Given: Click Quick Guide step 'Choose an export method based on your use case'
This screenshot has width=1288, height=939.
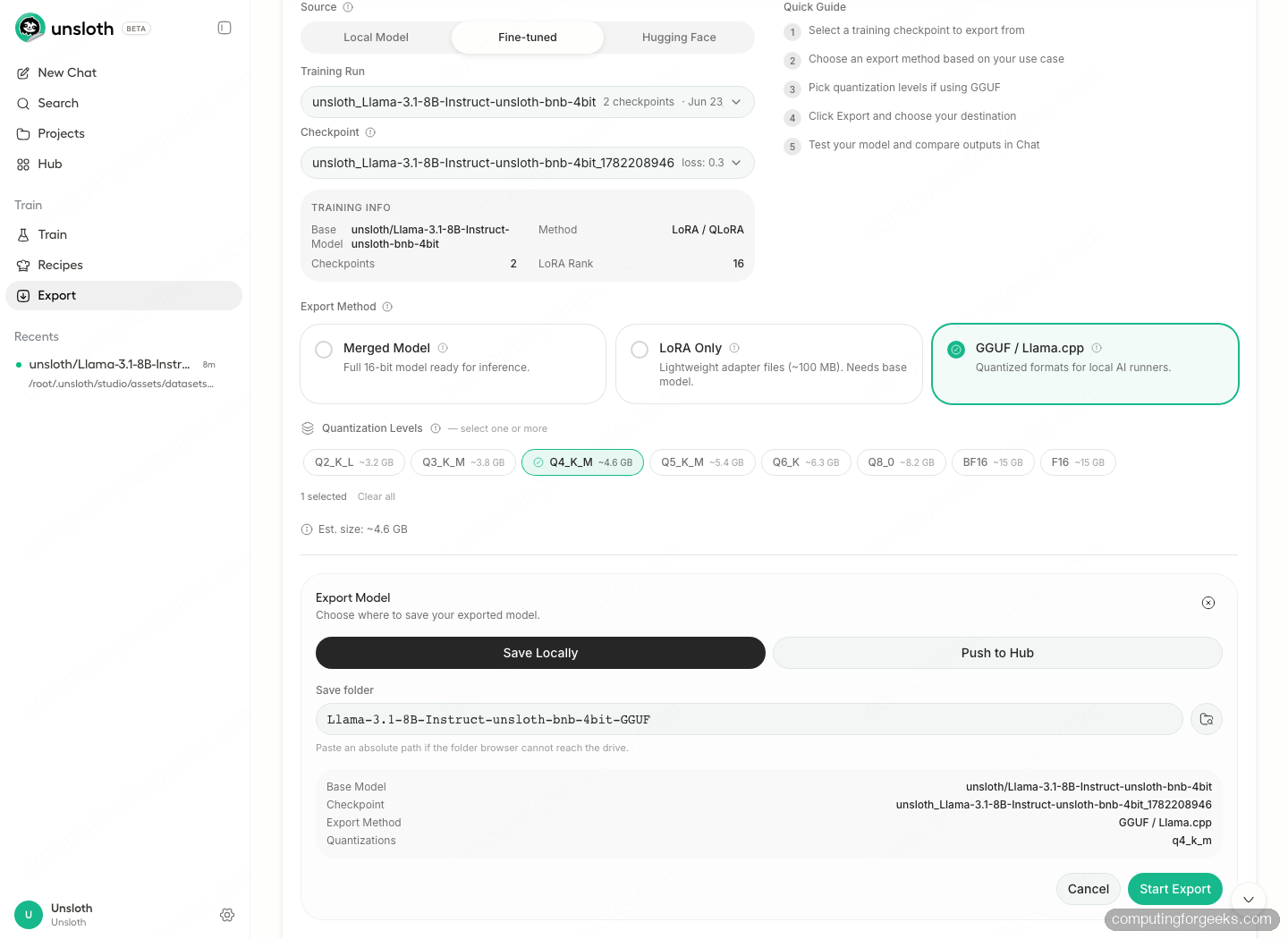Looking at the screenshot, I should 936,59.
